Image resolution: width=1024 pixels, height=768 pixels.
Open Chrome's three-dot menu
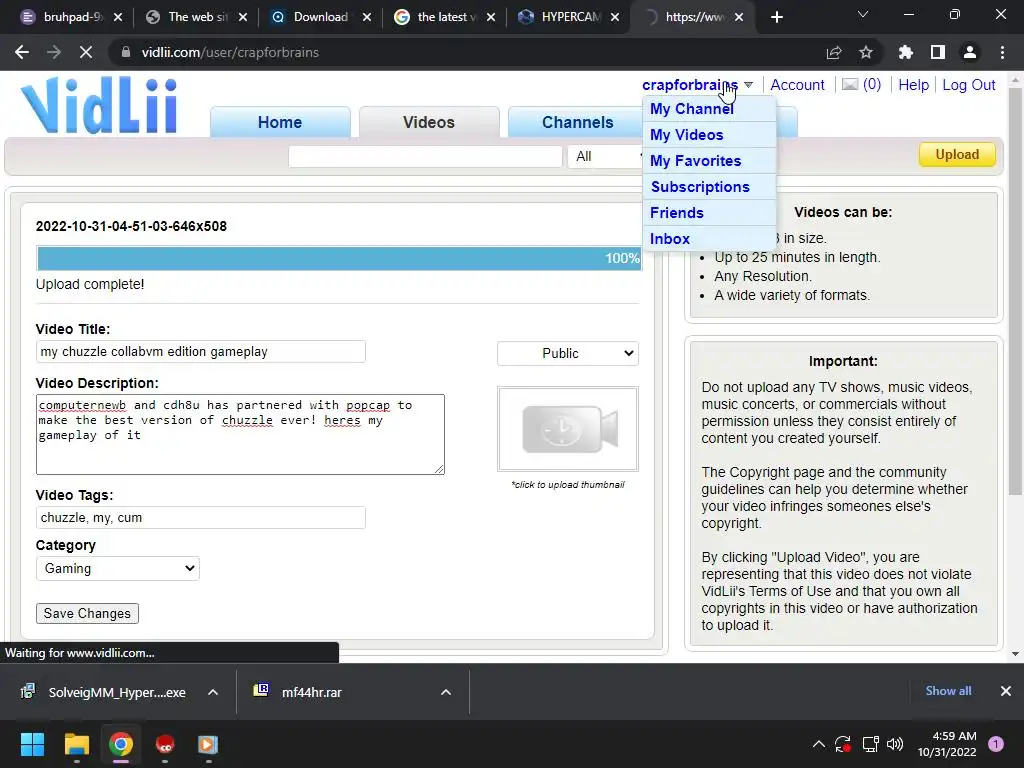(1002, 52)
